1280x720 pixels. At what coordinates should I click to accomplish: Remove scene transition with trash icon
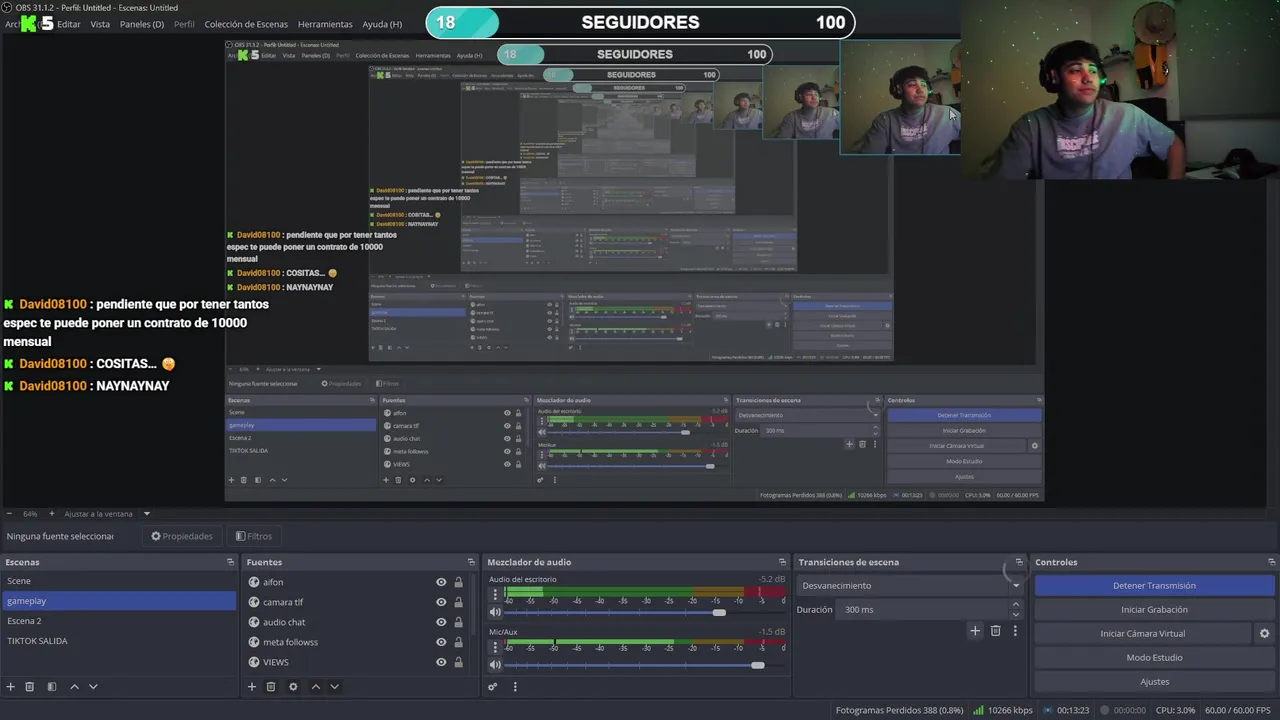(x=995, y=631)
